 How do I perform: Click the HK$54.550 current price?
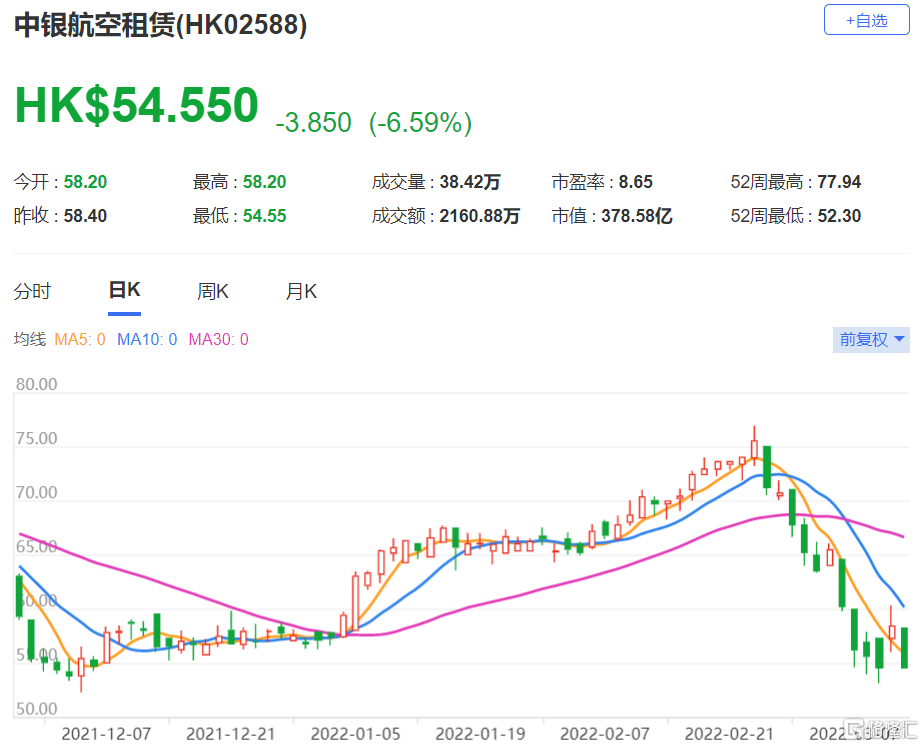(136, 106)
